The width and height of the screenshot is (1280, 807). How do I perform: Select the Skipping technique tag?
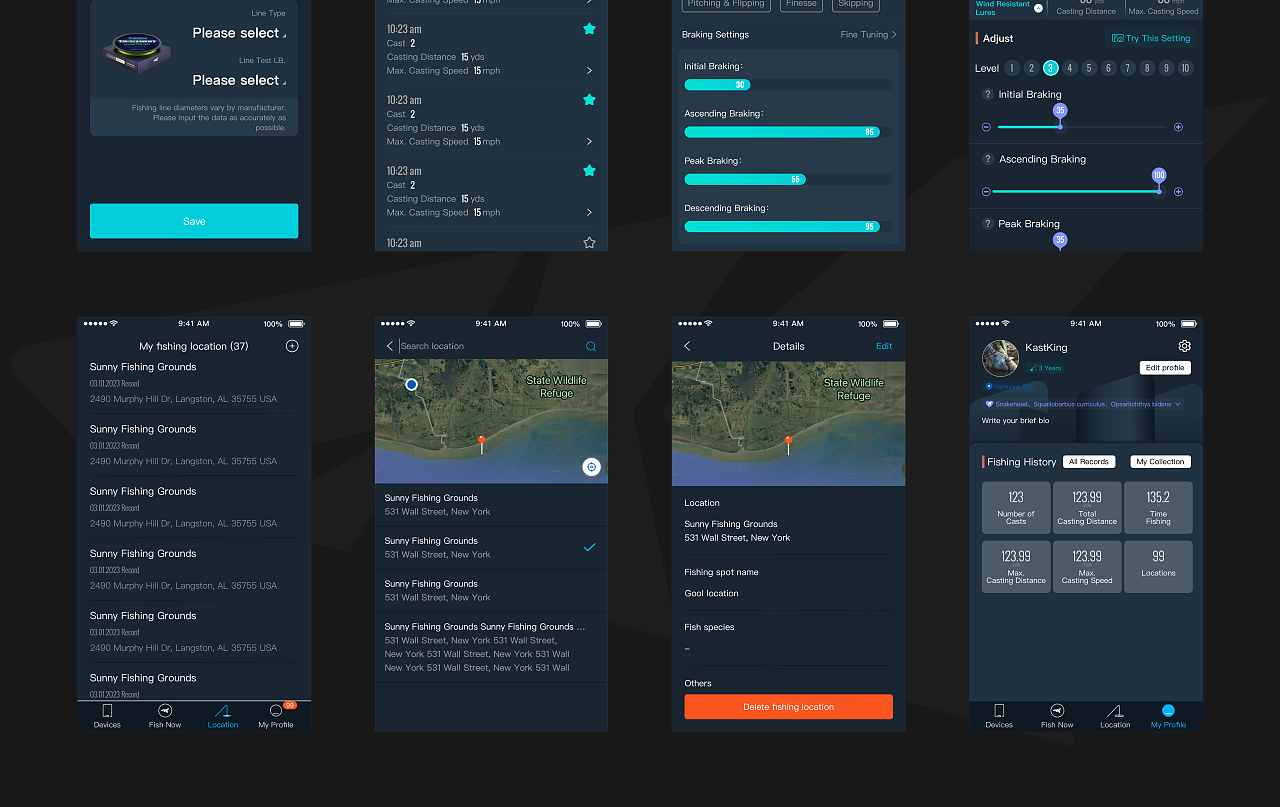856,4
